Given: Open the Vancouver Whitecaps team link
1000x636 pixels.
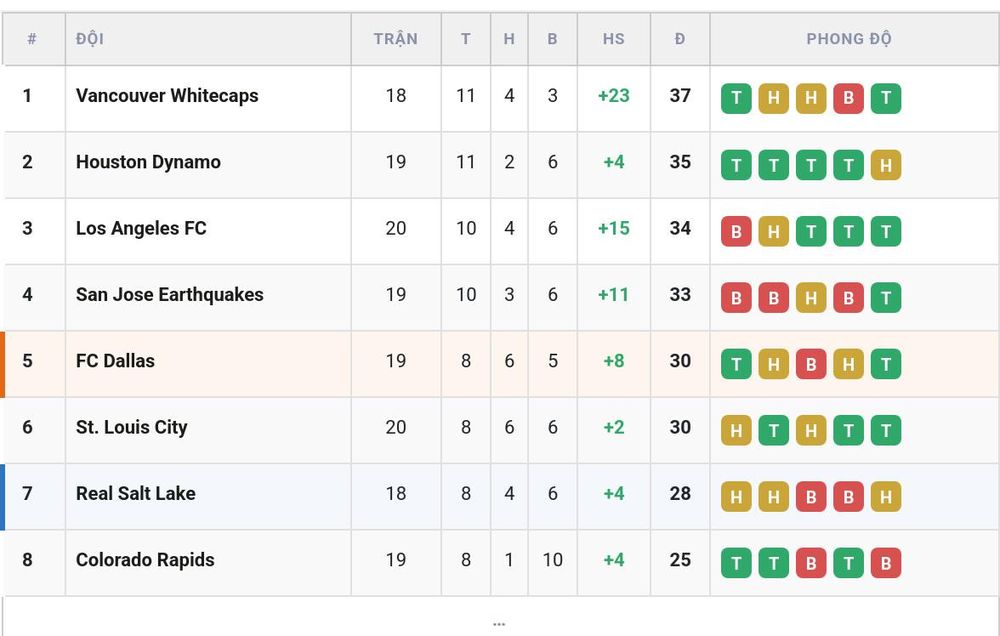Looking at the screenshot, I should point(167,96).
